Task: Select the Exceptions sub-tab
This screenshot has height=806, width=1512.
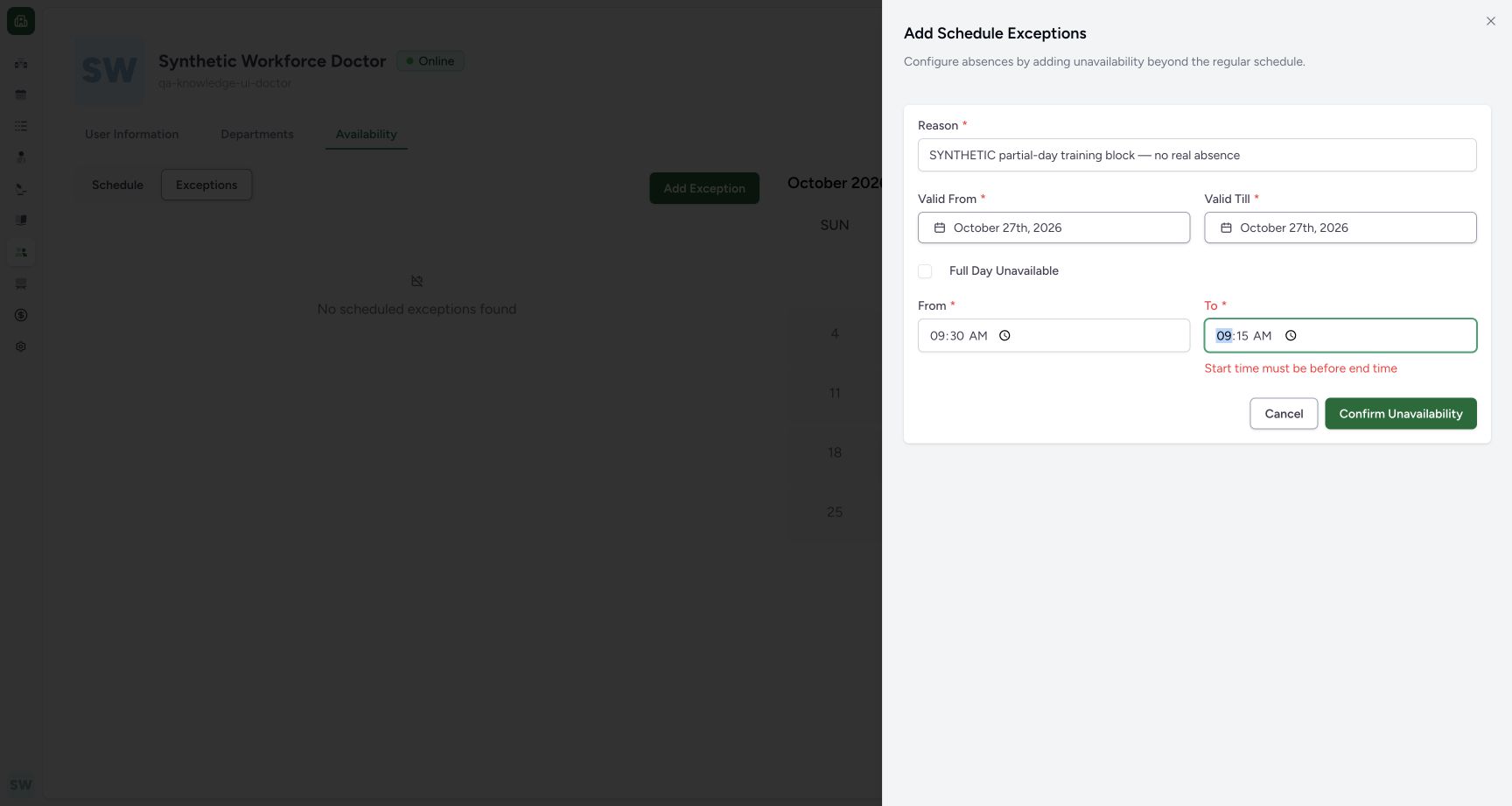Action: click(206, 185)
